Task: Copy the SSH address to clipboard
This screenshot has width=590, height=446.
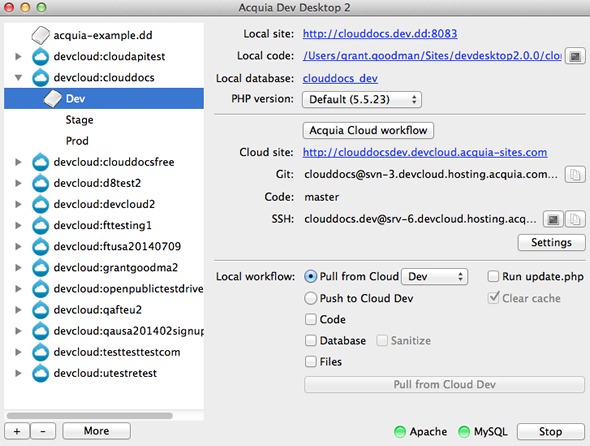Action: [575, 219]
